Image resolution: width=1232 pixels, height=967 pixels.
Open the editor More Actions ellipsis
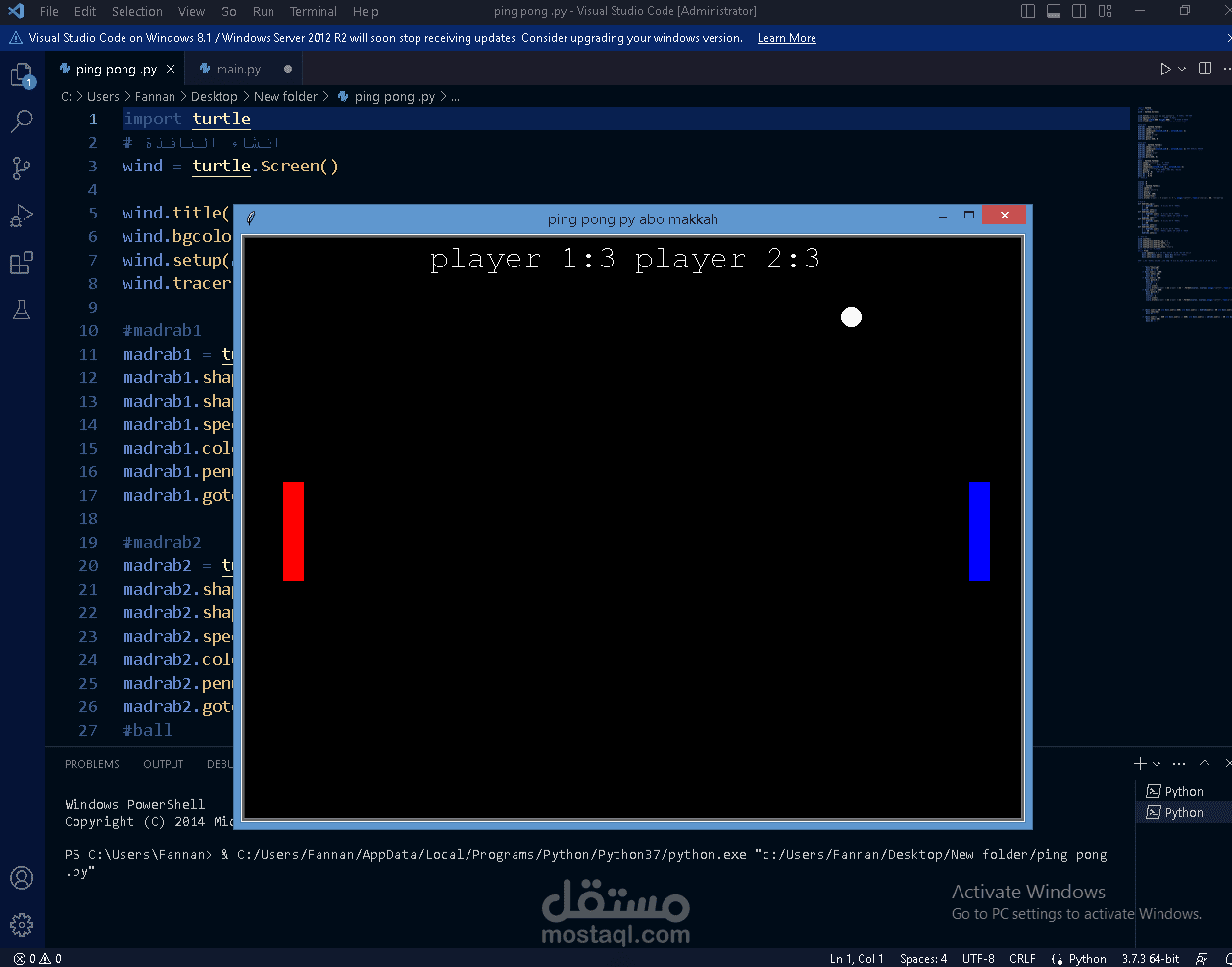click(x=1229, y=69)
